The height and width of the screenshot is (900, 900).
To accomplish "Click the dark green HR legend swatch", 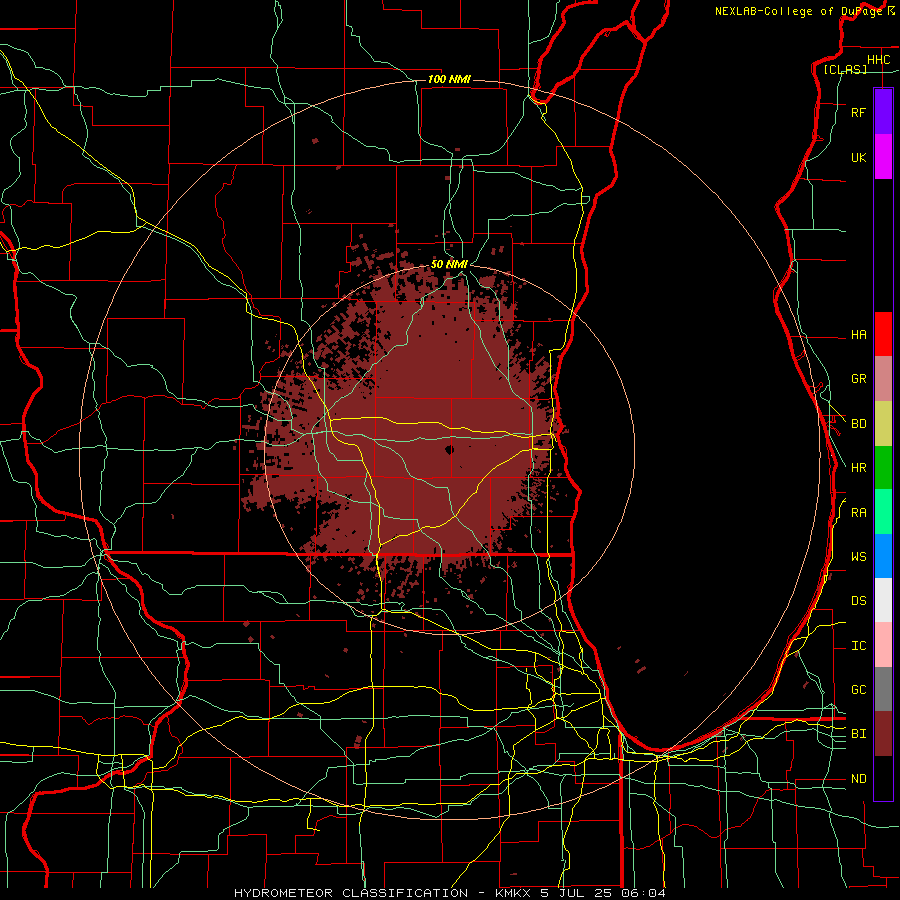I will pyautogui.click(x=883, y=468).
